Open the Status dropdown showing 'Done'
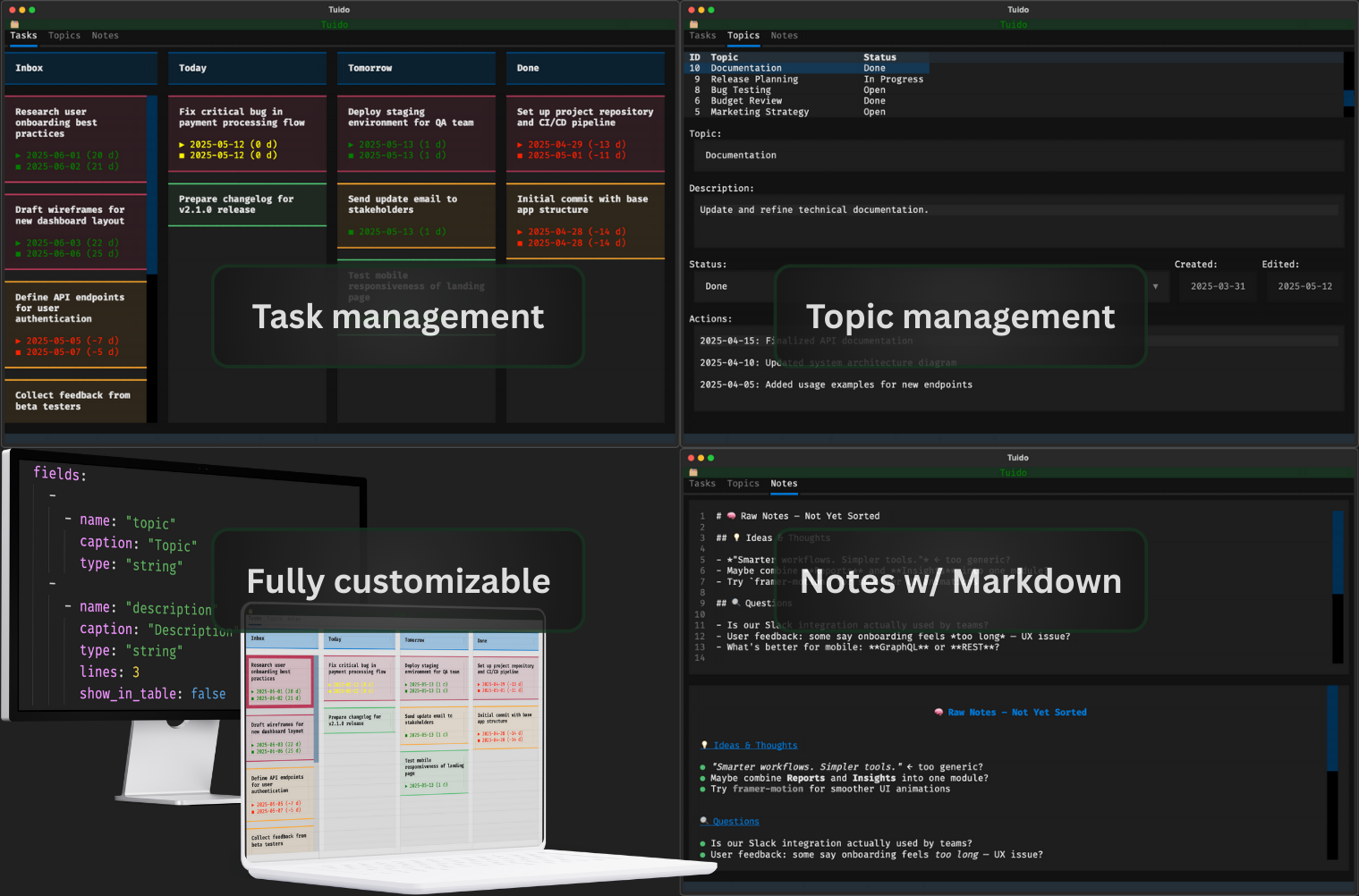This screenshot has width=1359, height=896. [1156, 286]
